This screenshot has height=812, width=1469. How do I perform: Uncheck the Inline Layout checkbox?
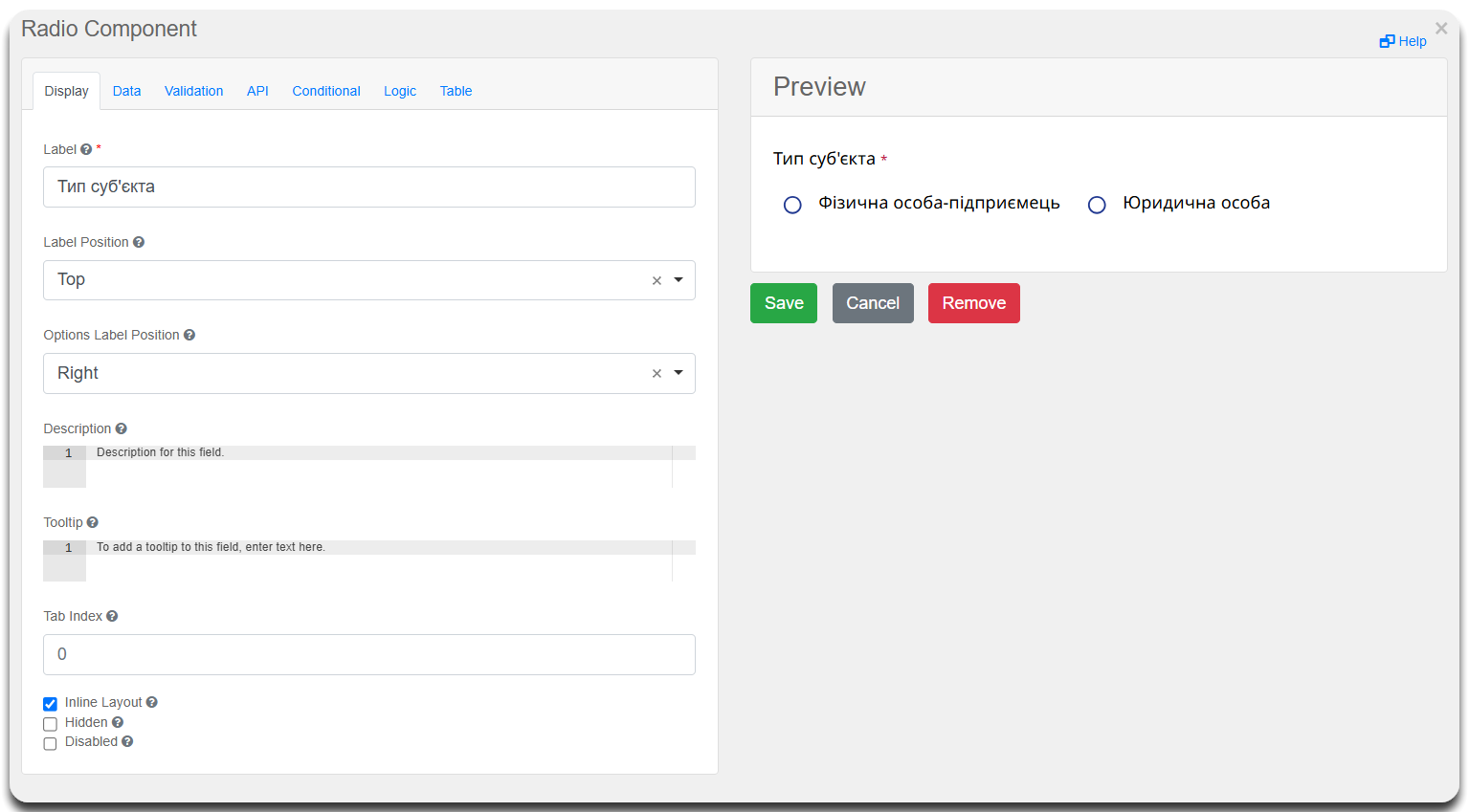[x=51, y=704]
